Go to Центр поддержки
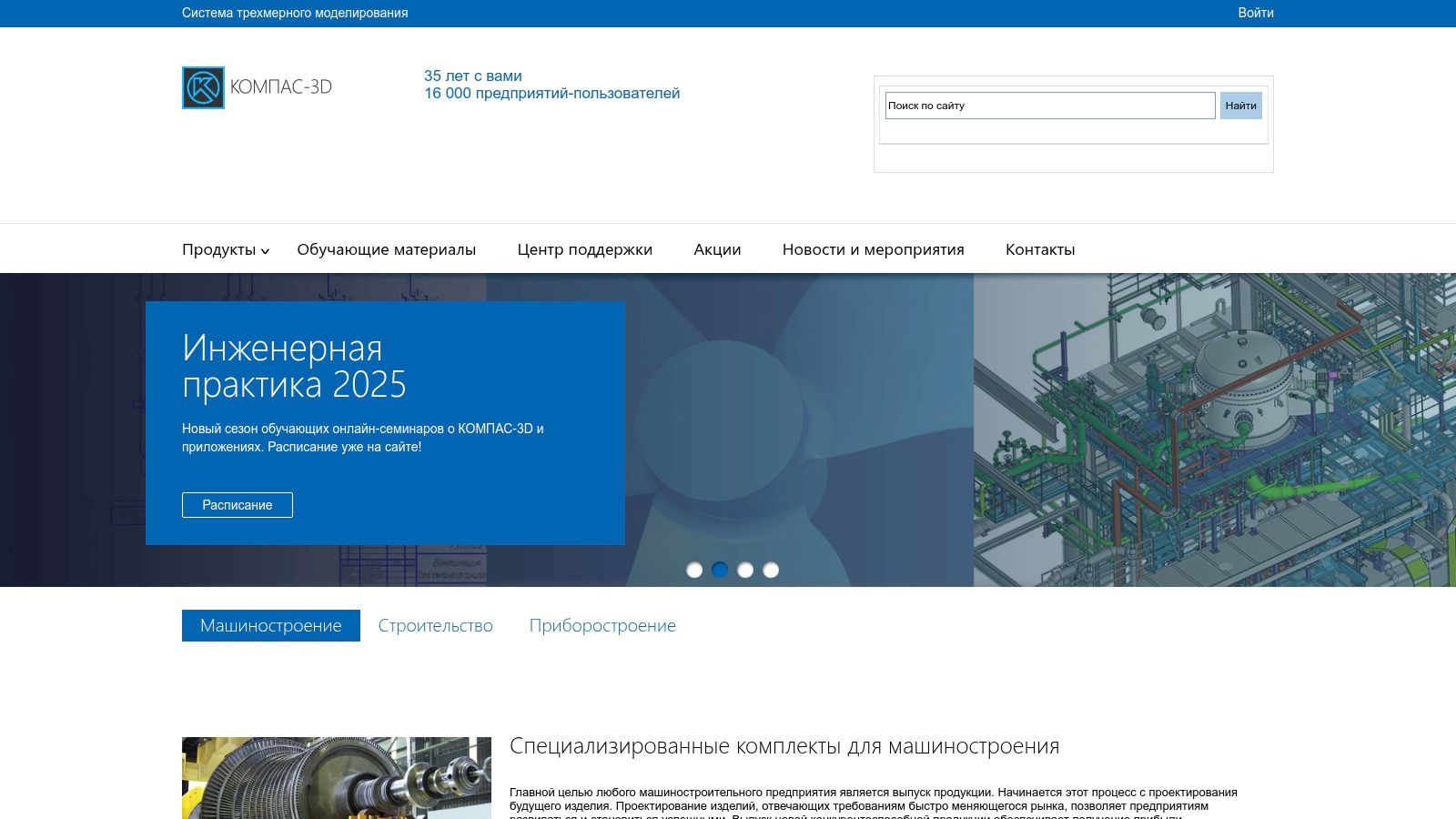1456x819 pixels. point(585,249)
